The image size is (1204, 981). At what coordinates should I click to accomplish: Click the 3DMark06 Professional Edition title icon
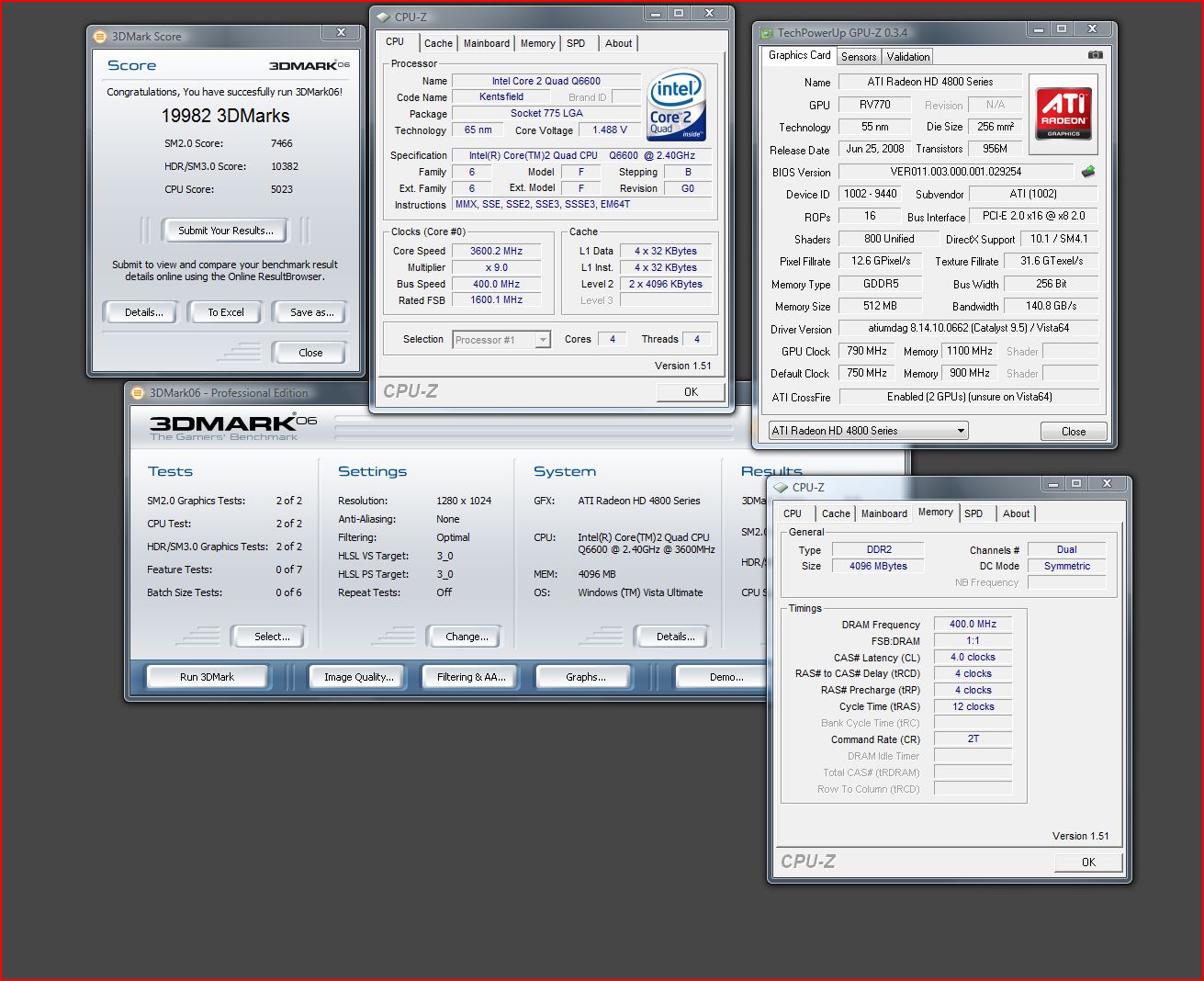pyautogui.click(x=140, y=393)
